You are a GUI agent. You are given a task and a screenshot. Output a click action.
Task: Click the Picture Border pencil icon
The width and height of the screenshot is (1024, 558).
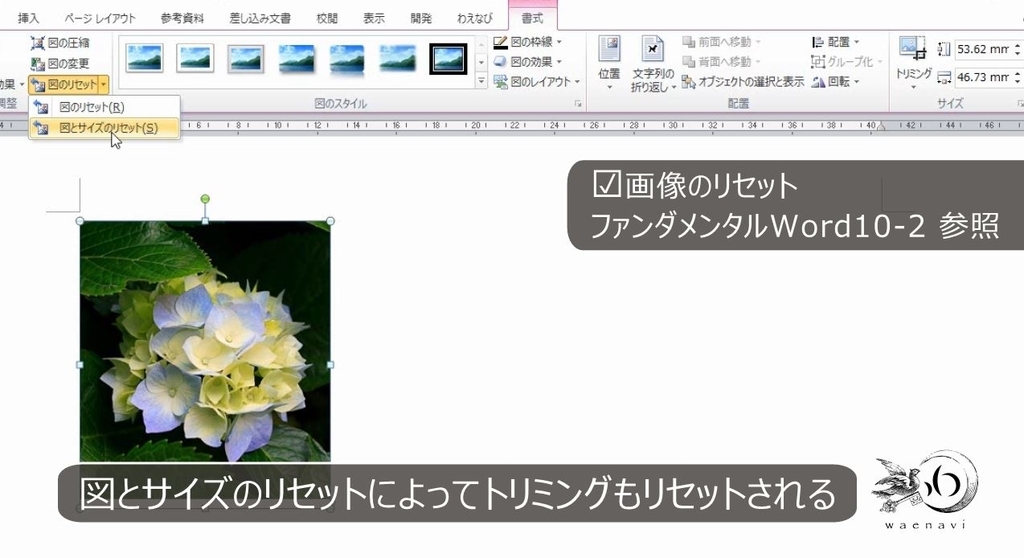pos(500,42)
